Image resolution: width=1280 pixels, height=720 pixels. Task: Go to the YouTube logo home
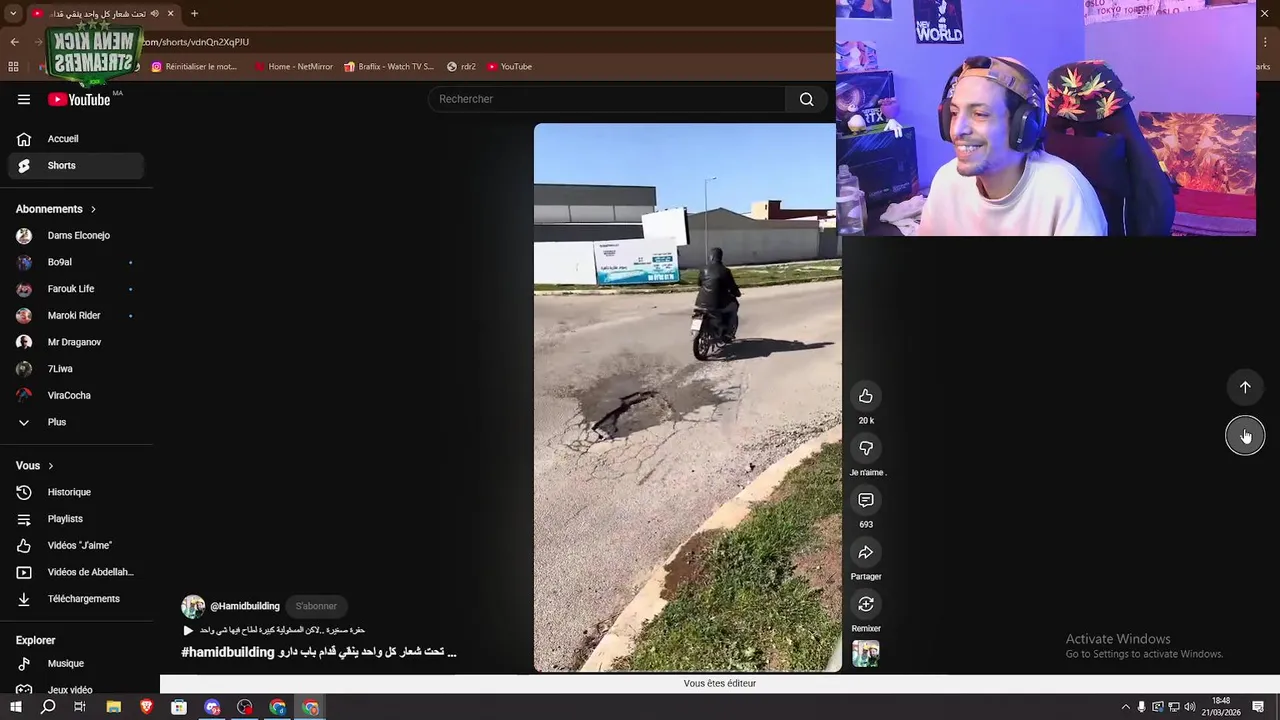(x=79, y=99)
